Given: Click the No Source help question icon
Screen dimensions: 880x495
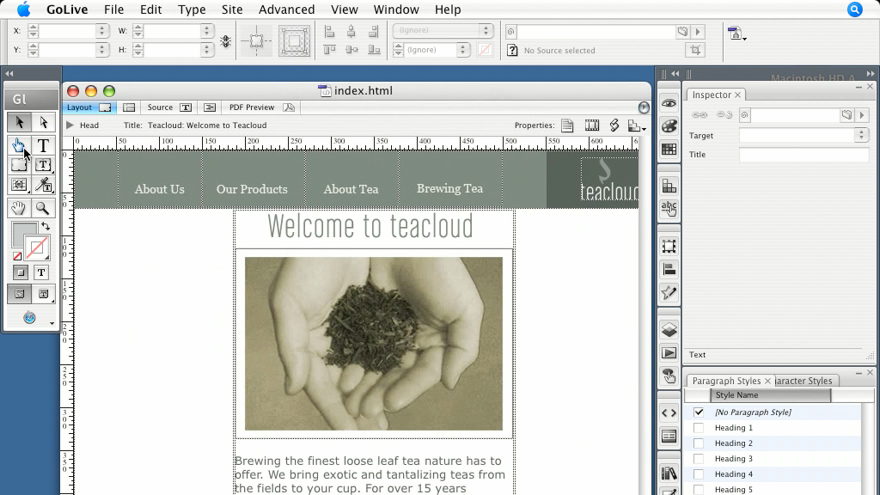Looking at the screenshot, I should (x=512, y=50).
